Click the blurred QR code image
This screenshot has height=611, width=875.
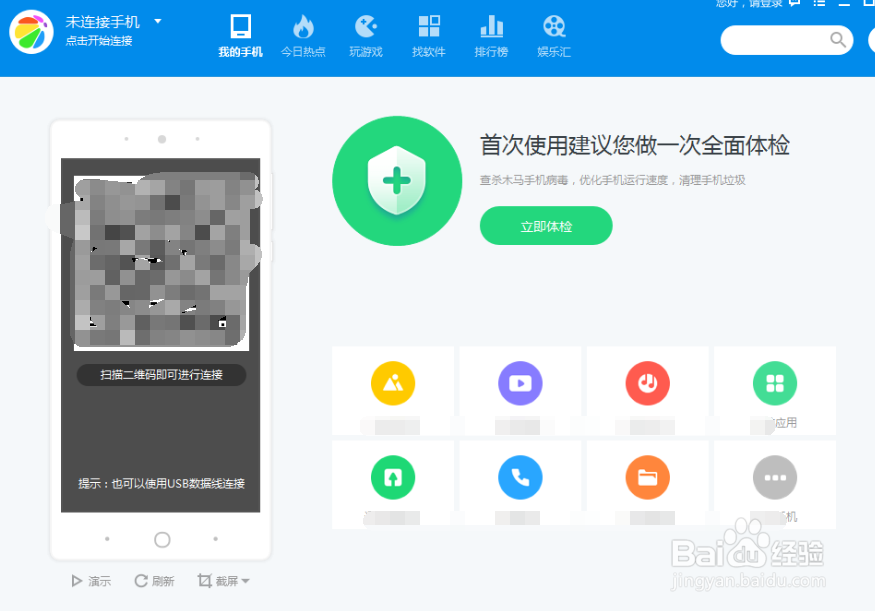click(161, 262)
